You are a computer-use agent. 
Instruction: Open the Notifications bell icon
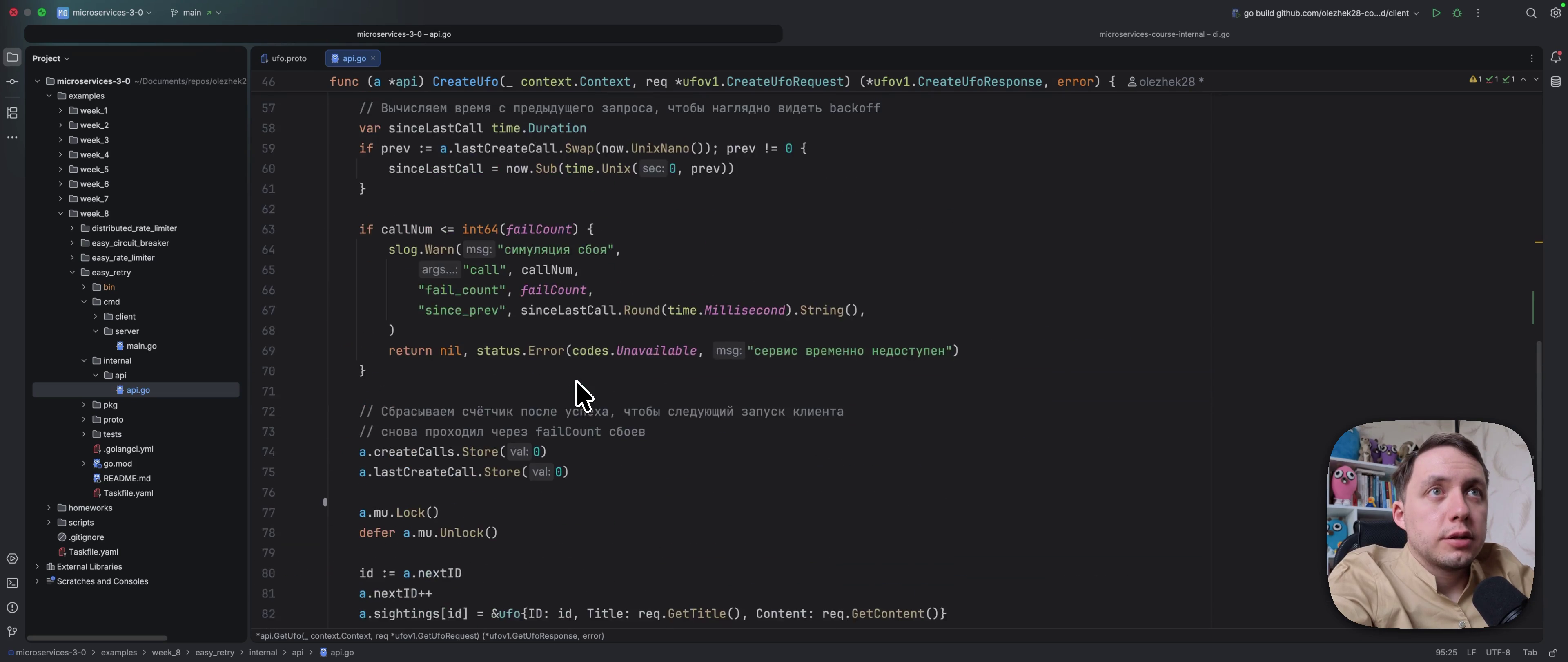(x=1556, y=57)
